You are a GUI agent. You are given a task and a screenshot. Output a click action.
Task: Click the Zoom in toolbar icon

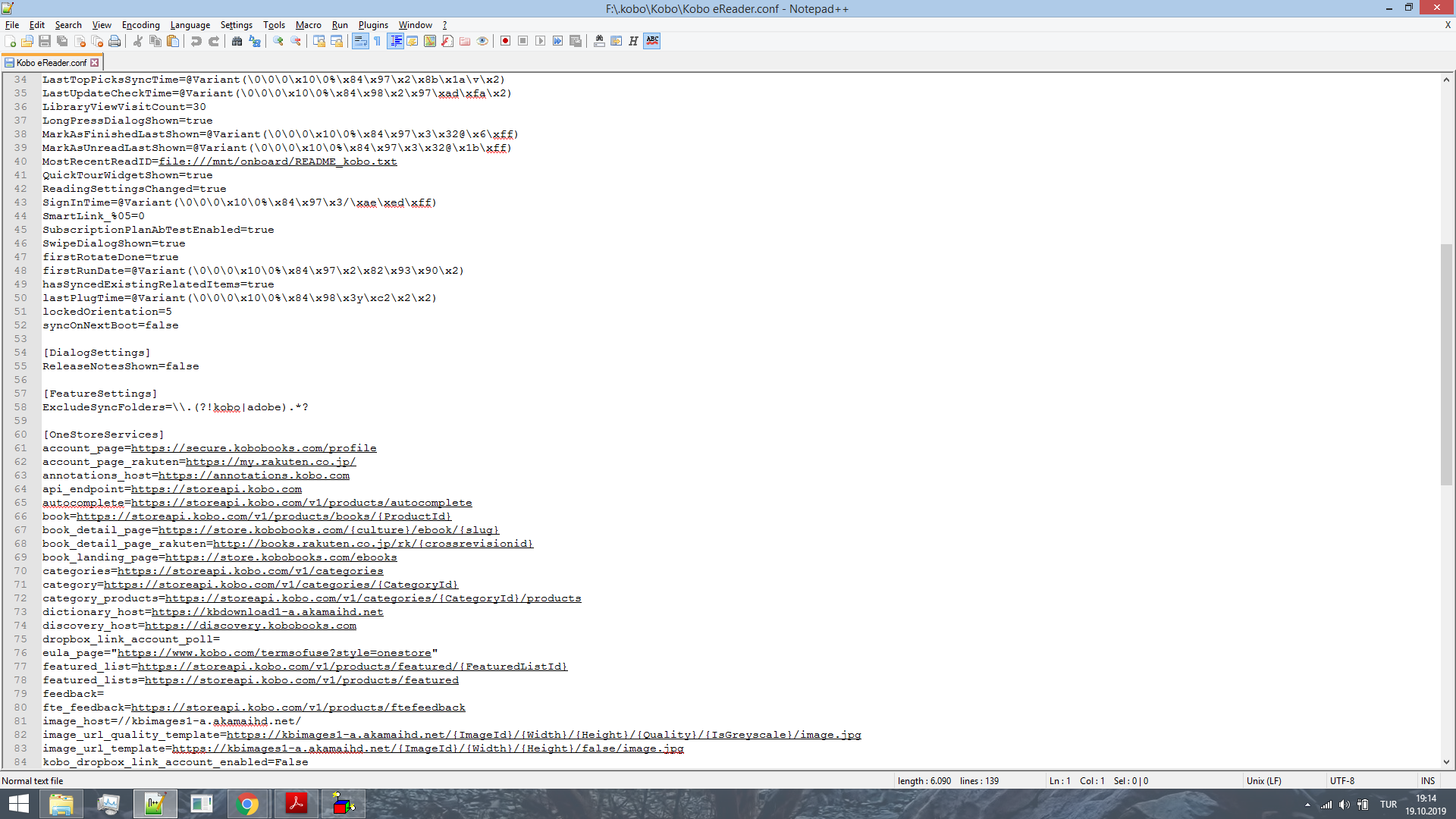coord(278,41)
